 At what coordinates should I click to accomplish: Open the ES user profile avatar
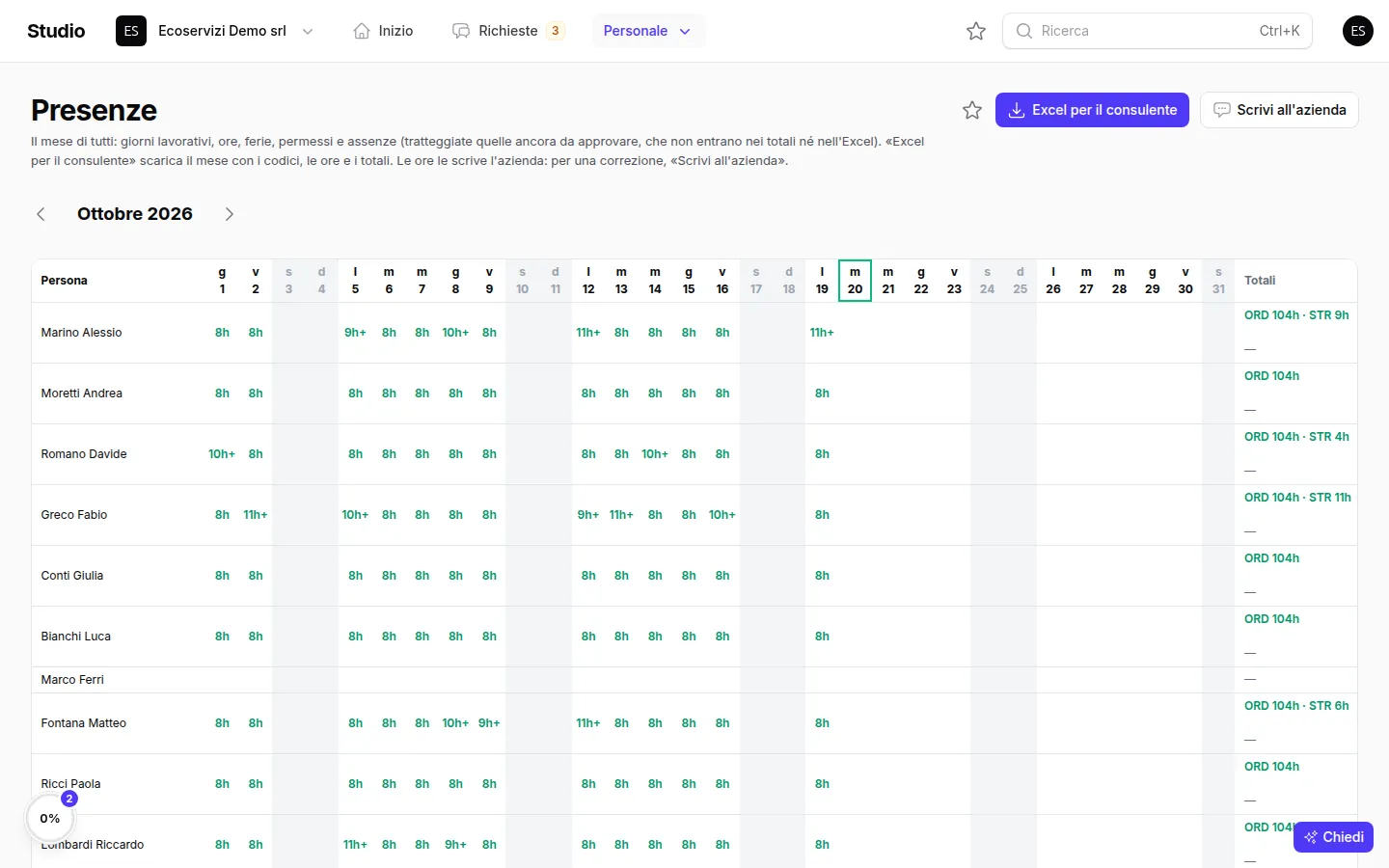[1358, 31]
